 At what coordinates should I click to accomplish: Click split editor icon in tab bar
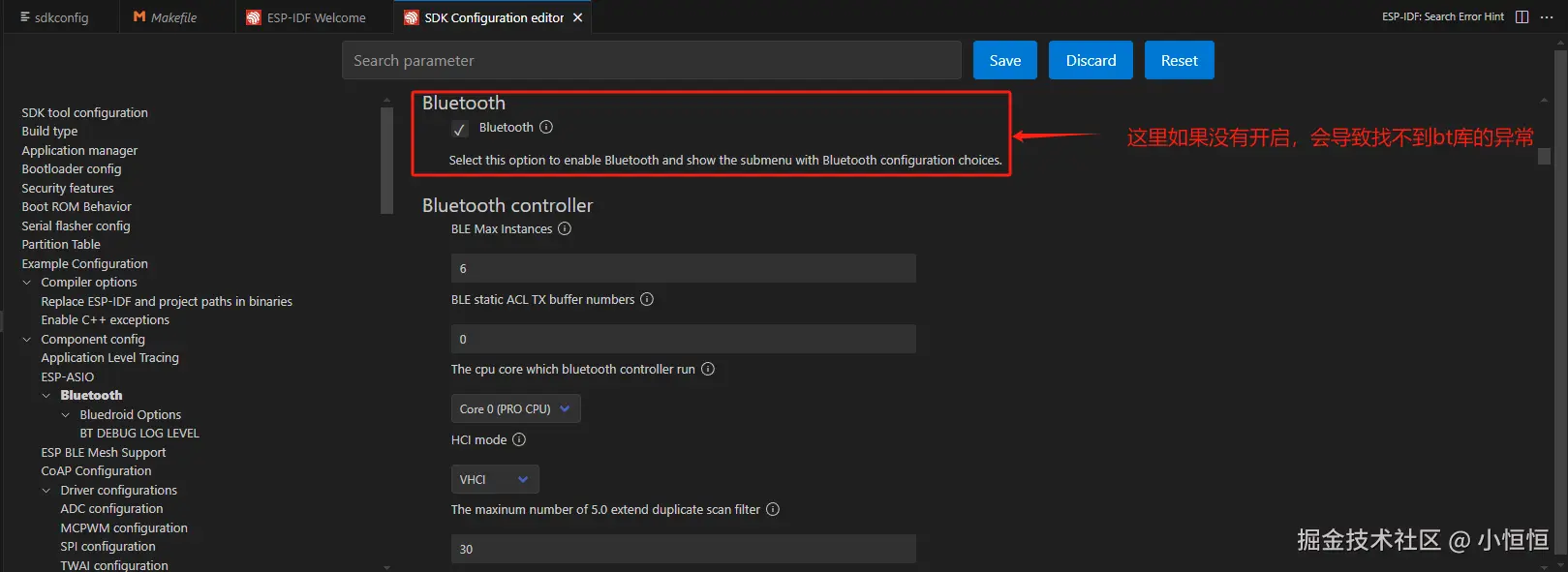click(x=1522, y=16)
